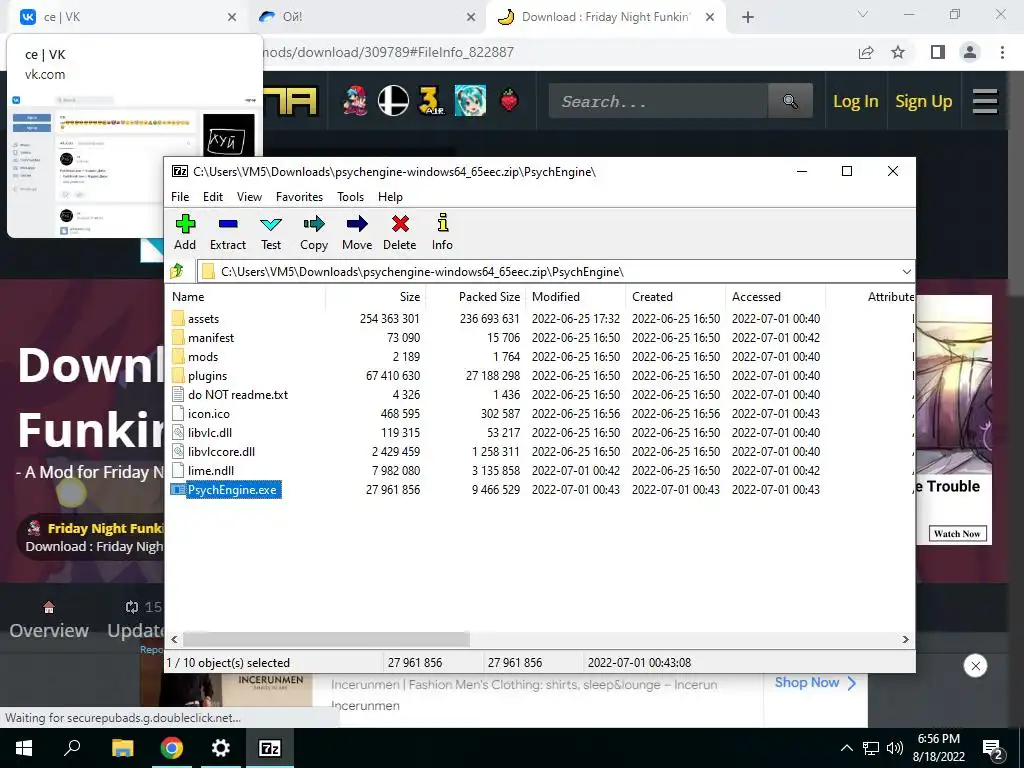Open the notification center icon
Image resolution: width=1024 pixels, height=768 pixels.
click(993, 750)
